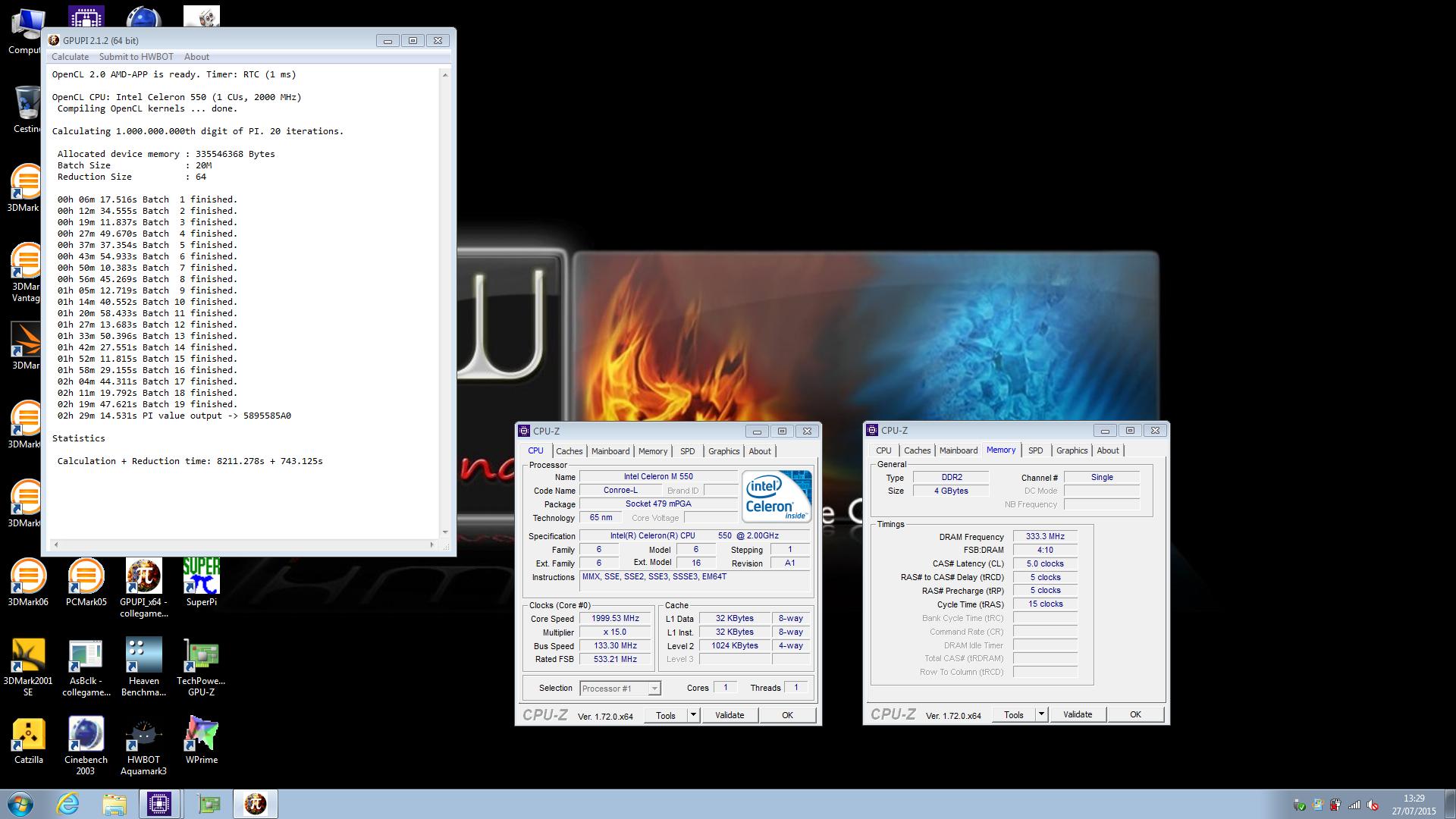Click the power plug tray icon
1456x819 pixels.
click(1335, 805)
